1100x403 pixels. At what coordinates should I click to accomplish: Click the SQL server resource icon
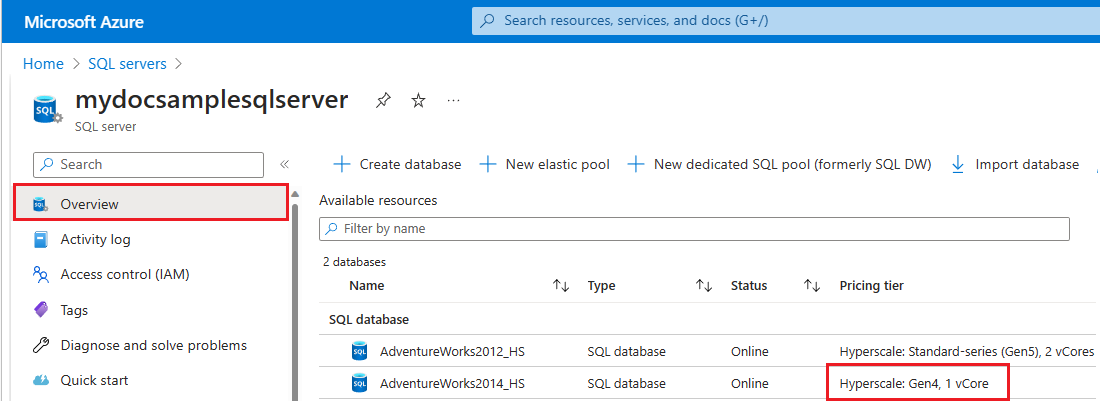pyautogui.click(x=45, y=109)
